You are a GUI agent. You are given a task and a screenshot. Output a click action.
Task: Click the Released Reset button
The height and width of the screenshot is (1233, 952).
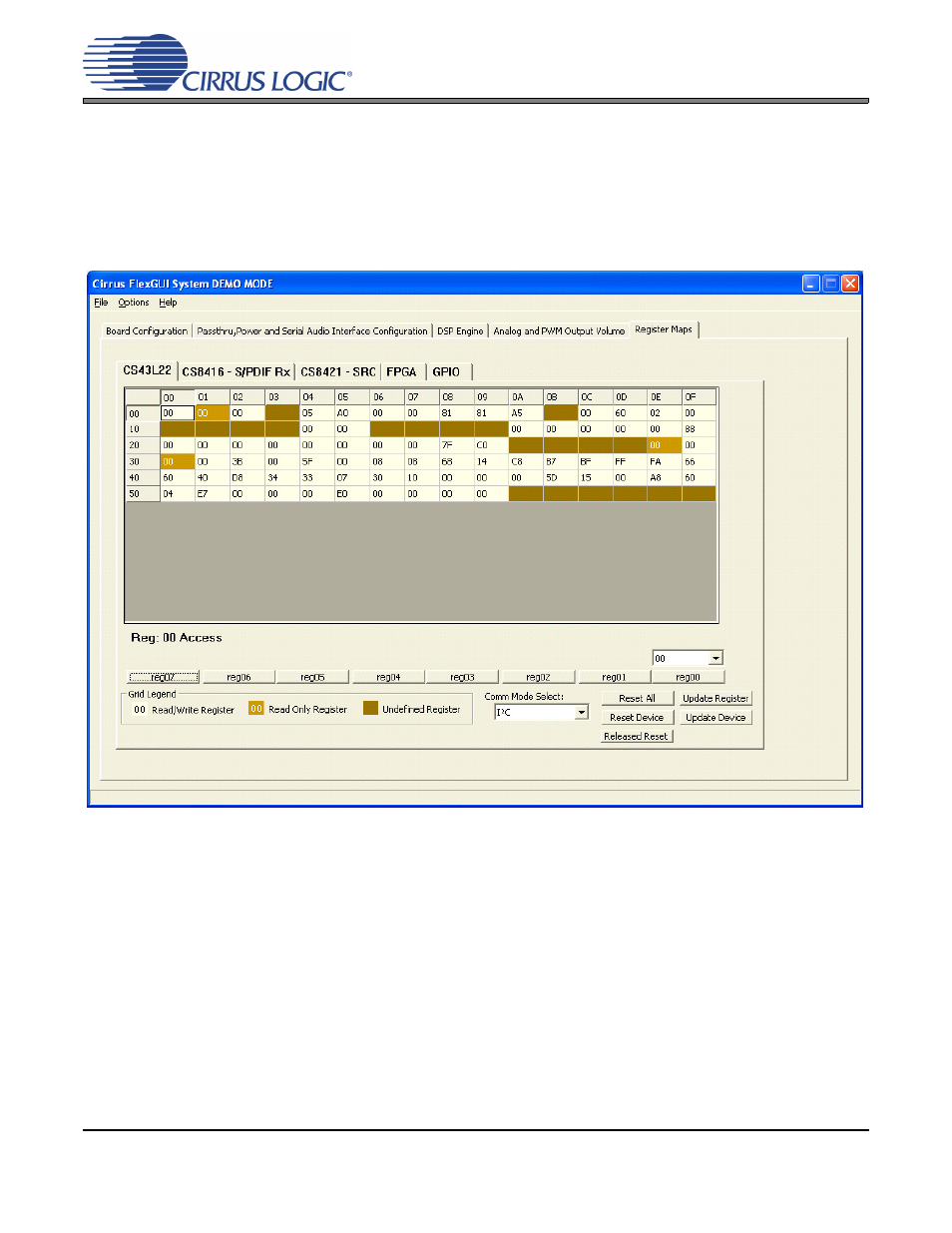click(638, 736)
